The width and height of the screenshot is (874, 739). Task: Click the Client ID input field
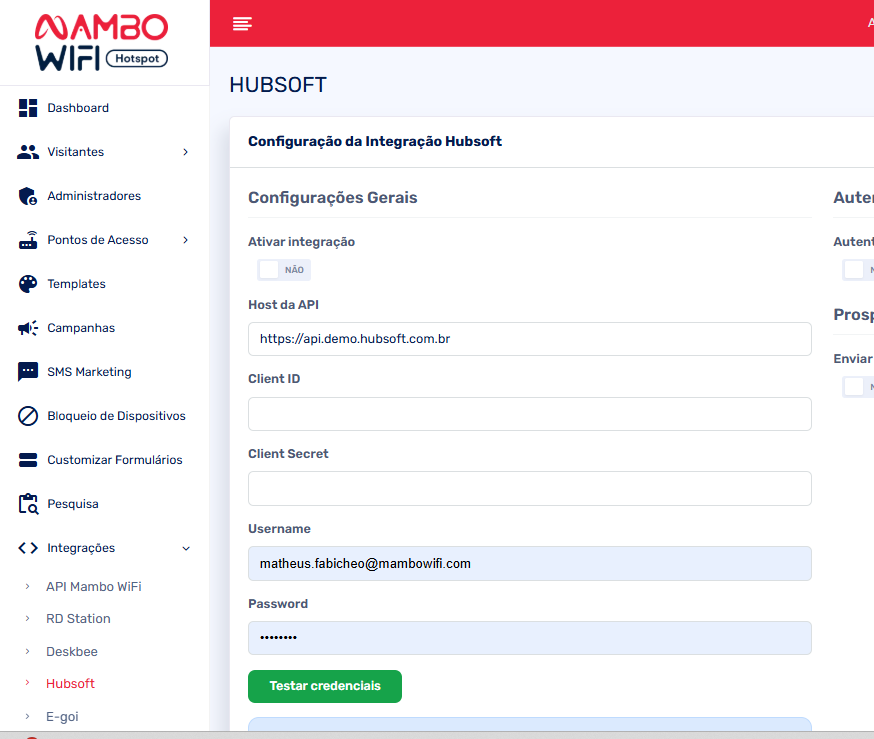pyautogui.click(x=529, y=414)
